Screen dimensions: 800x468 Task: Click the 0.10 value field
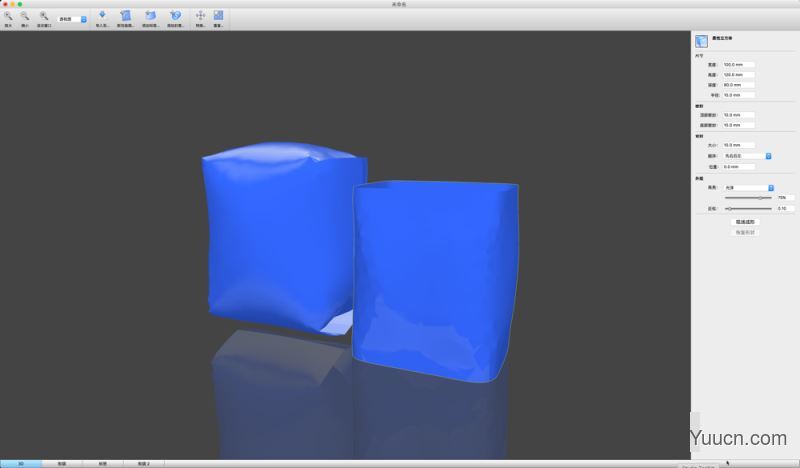coord(785,209)
